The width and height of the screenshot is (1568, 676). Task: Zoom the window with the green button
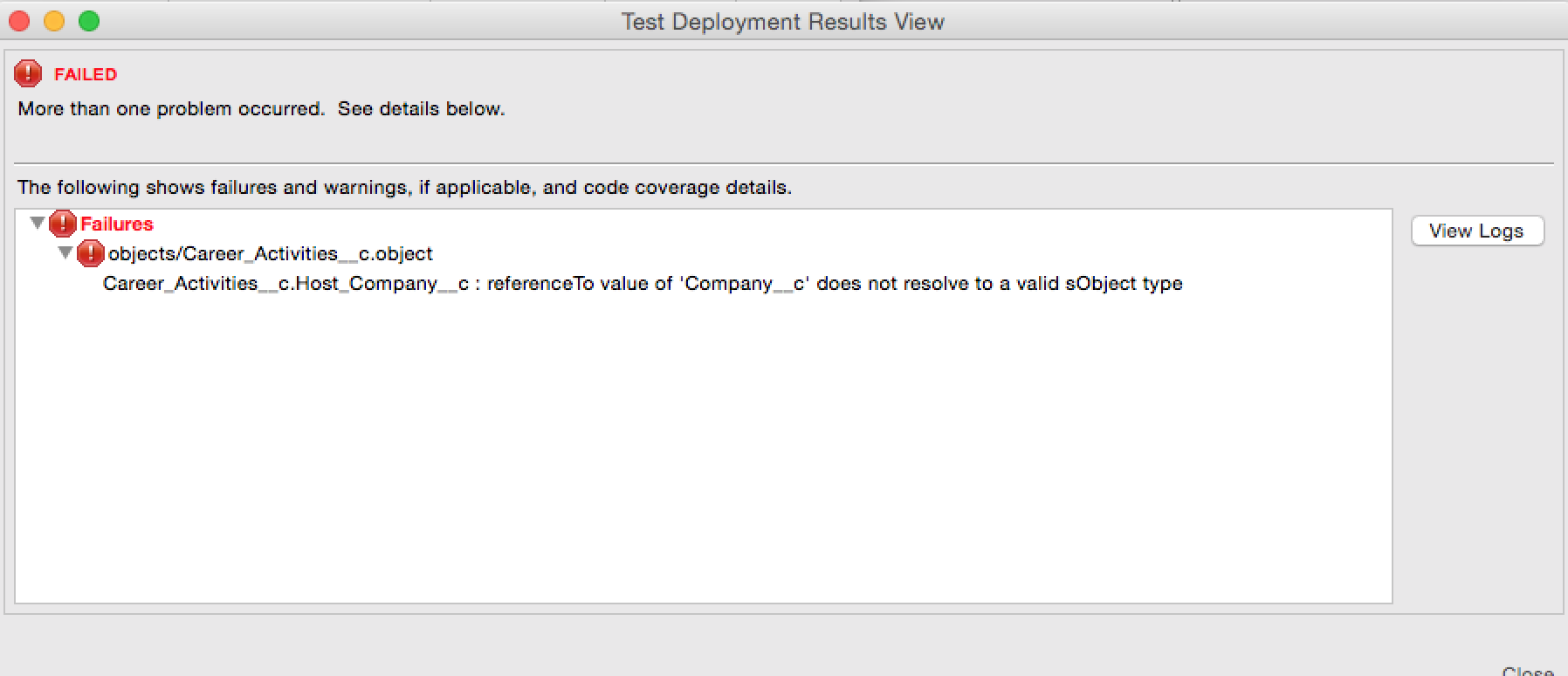(89, 21)
